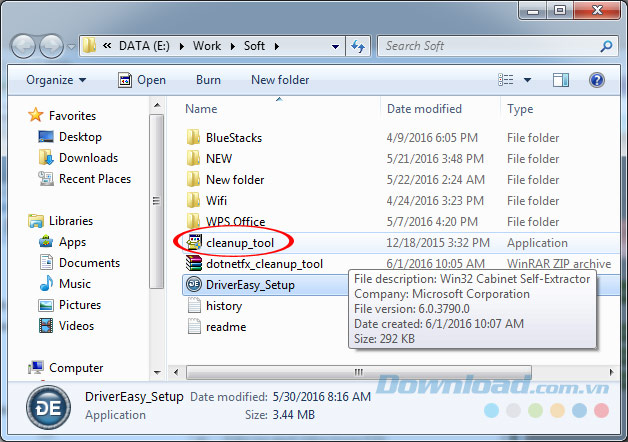Viewport: 628px width, 442px height.
Task: Go back with the Back arrow button
Action: click(24, 46)
